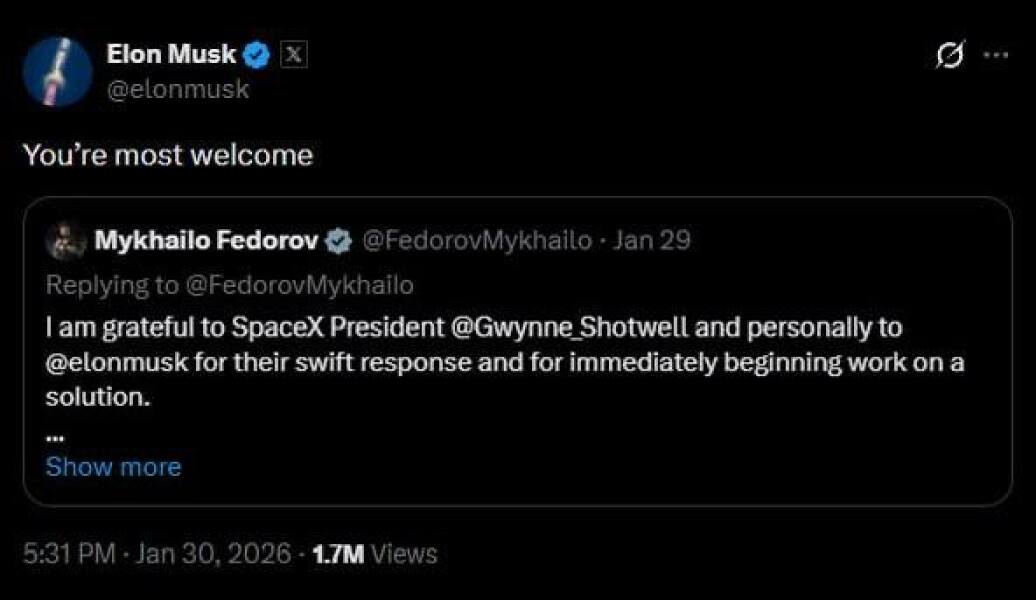This screenshot has width=1036, height=600.
Task: Click the gray @FedorovMykhailo handle beside Jan 29
Action: point(475,241)
